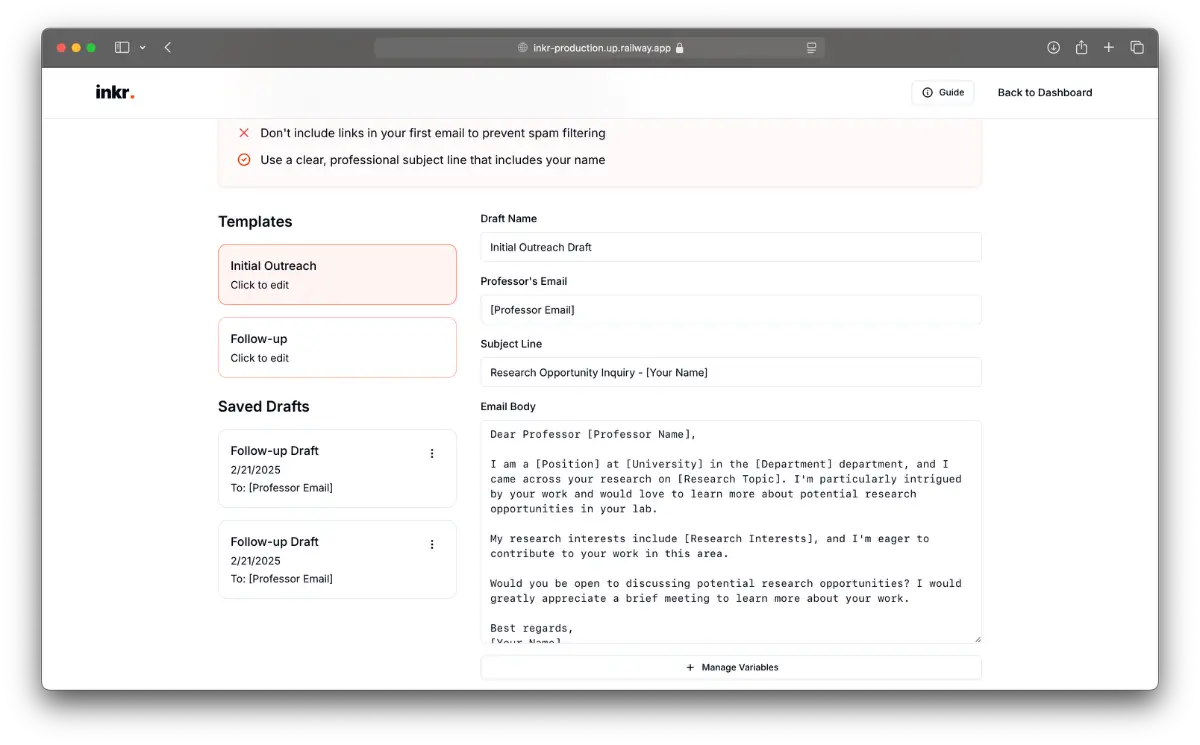1200x745 pixels.
Task: Open options menu for first Follow-up Draft
Action: (x=432, y=454)
